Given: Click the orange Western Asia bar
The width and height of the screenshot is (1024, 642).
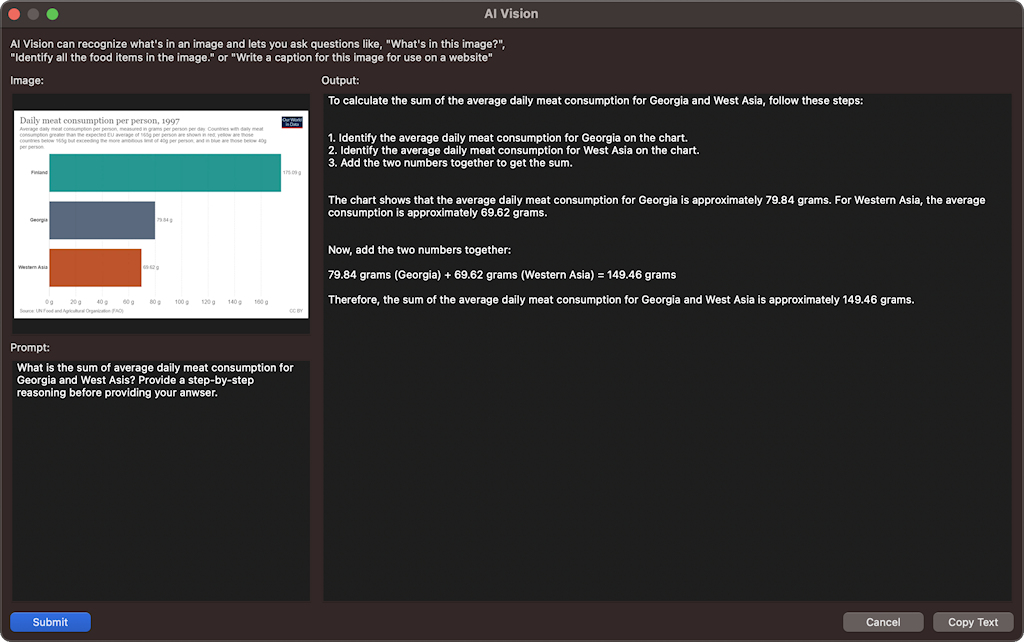Looking at the screenshot, I should pyautogui.click(x=95, y=267).
